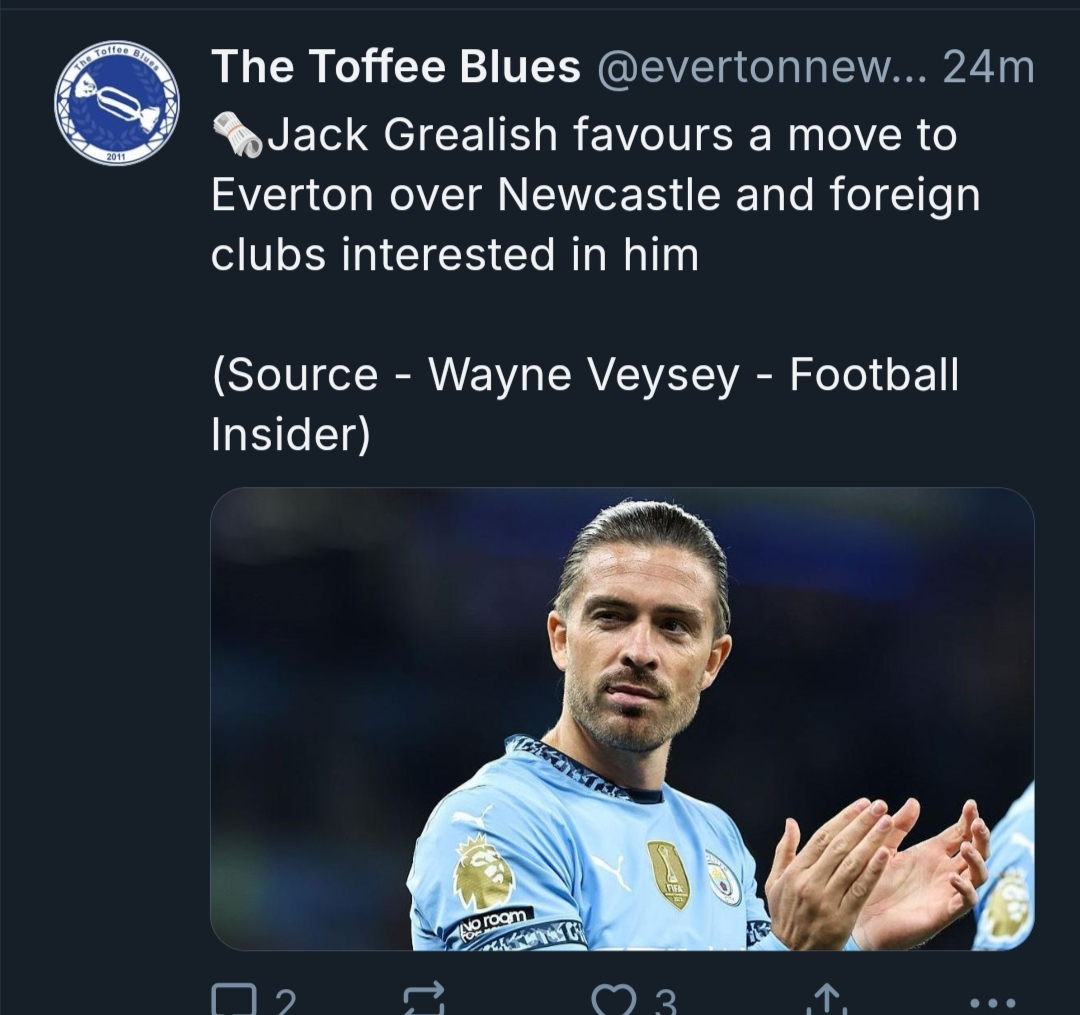This screenshot has width=1080, height=1015.
Task: Click the gold FIFA badge on the shirt
Action: (x=668, y=873)
